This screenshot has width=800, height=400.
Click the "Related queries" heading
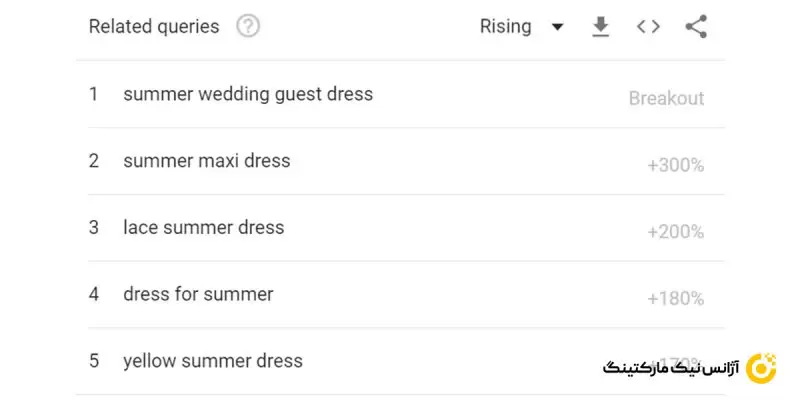click(154, 27)
